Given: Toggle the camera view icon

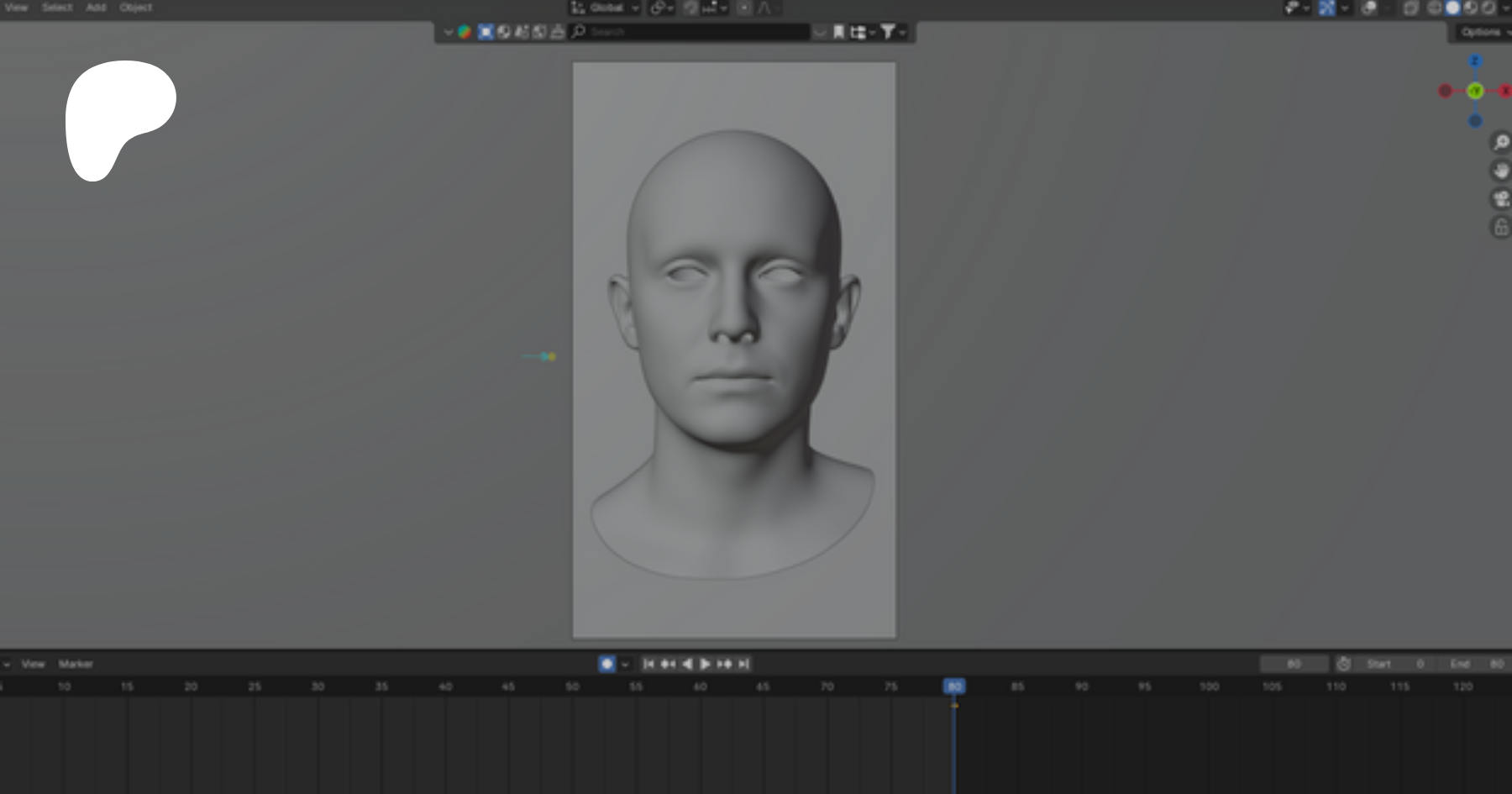Looking at the screenshot, I should (1500, 198).
